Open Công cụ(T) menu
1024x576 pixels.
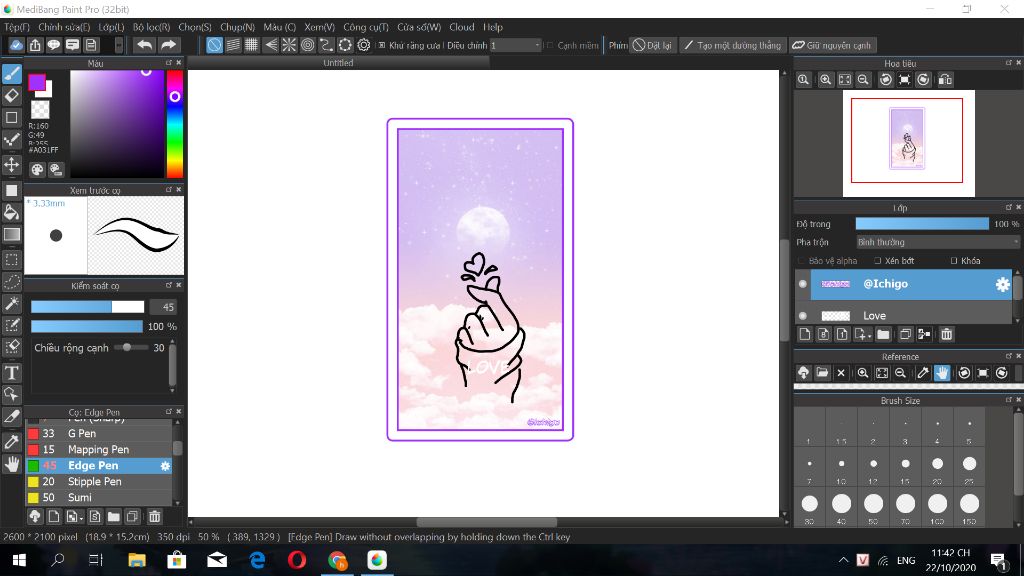366,27
